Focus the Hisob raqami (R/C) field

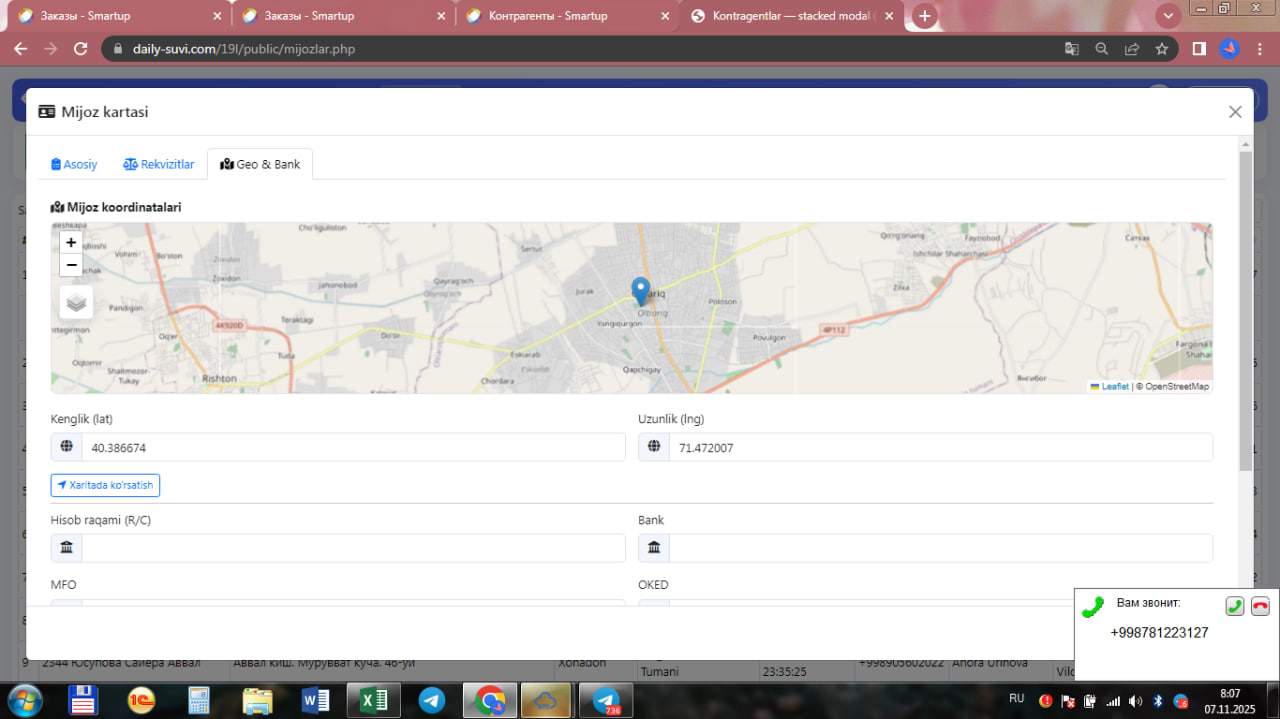click(353, 548)
